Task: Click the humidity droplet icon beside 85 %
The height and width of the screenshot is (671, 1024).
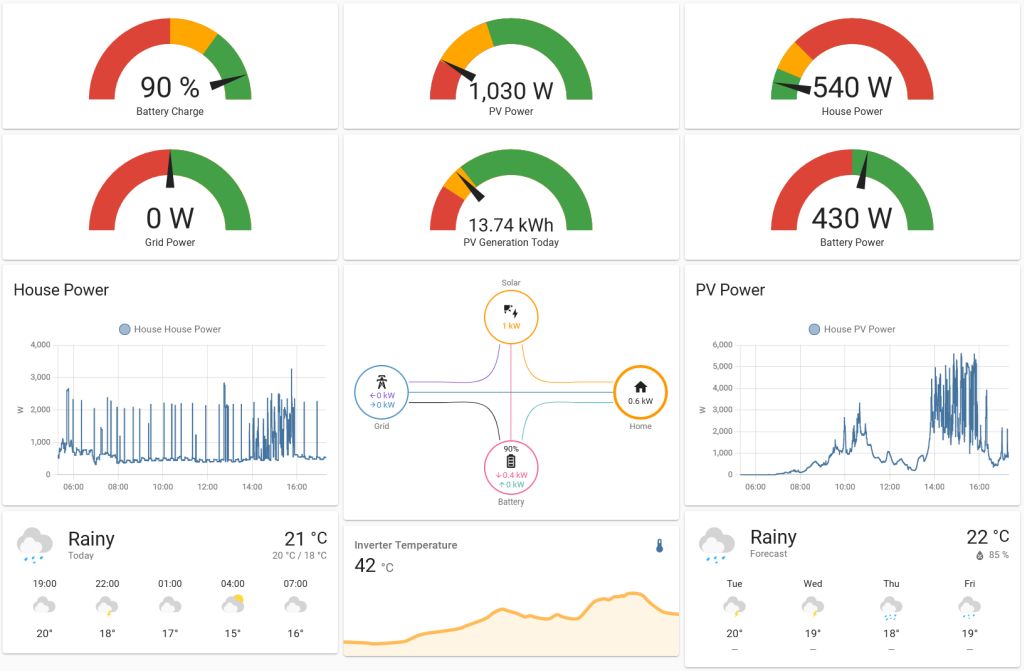Action: [980, 555]
